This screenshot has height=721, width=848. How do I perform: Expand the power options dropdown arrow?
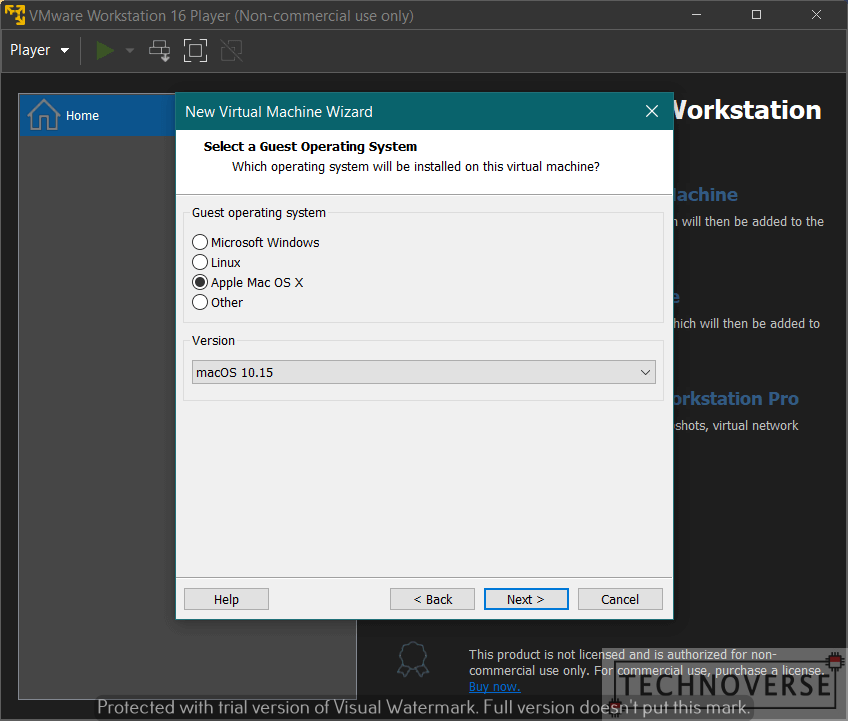[130, 51]
